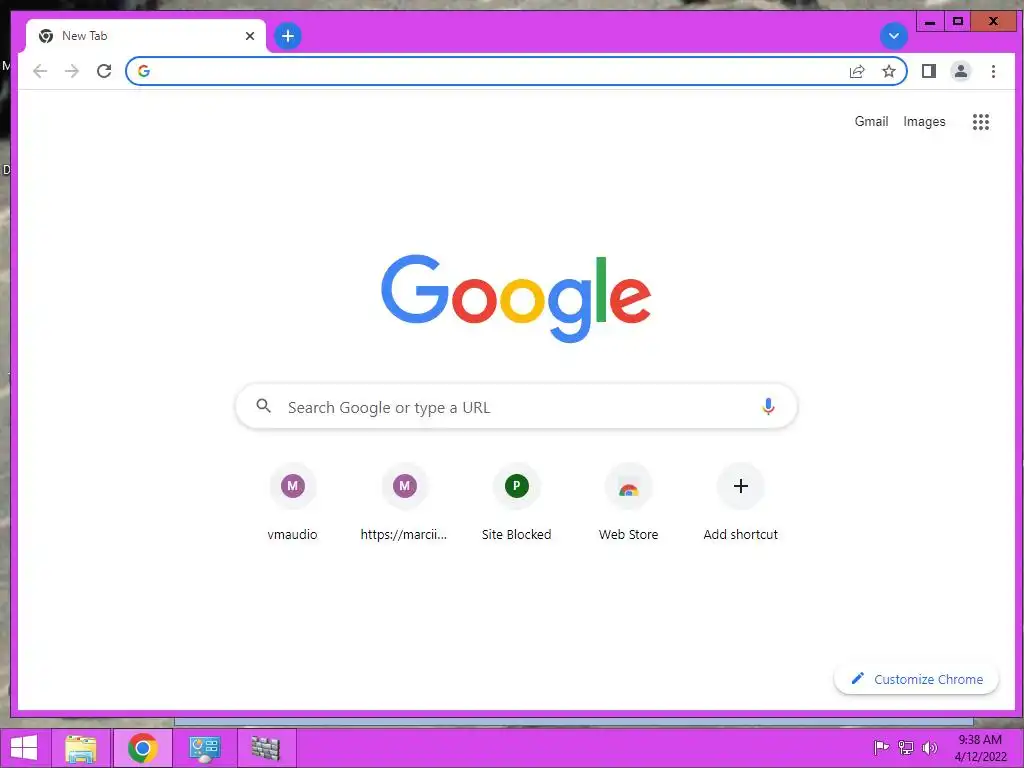
Task: Toggle the side panel
Action: (x=929, y=71)
